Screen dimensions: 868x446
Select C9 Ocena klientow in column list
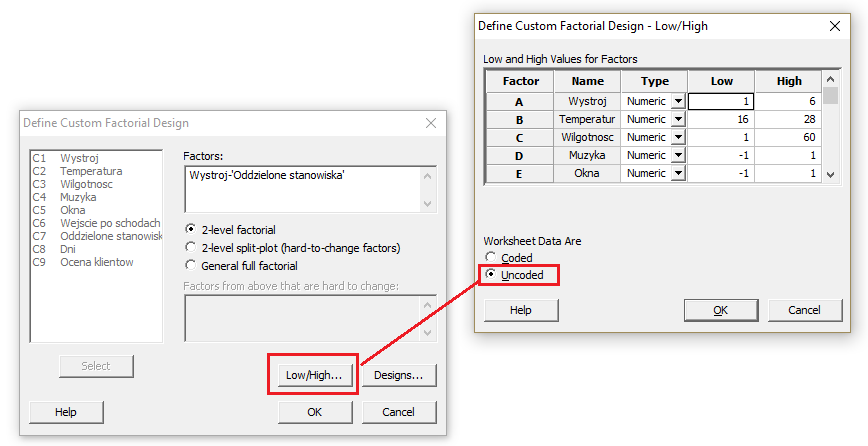(96, 262)
